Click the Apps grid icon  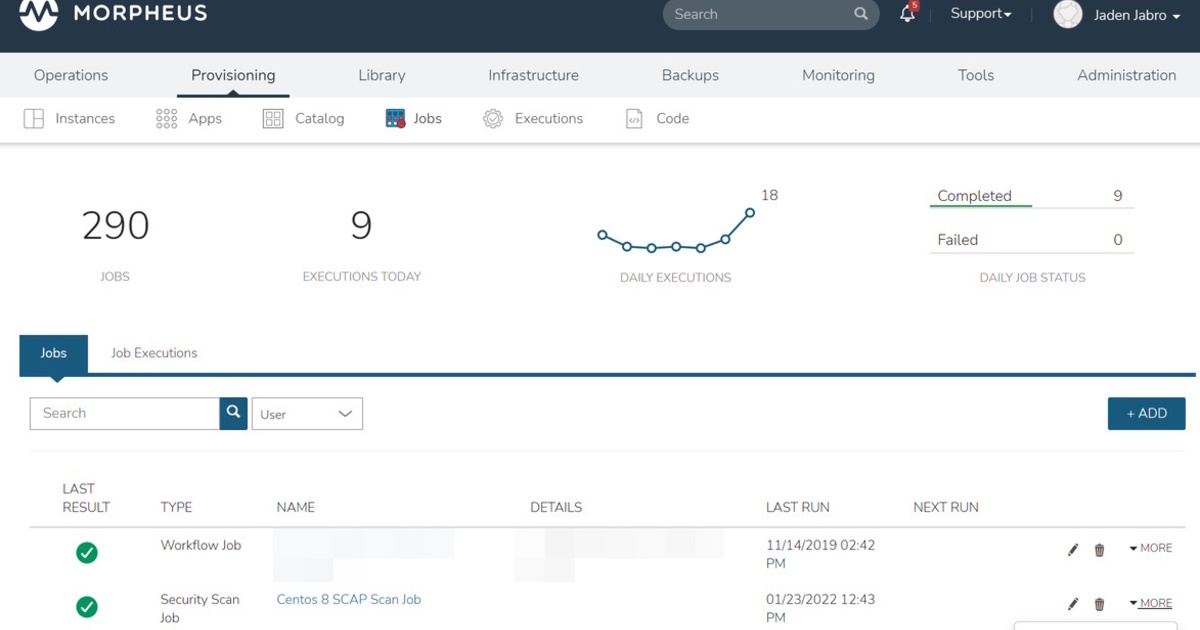(165, 118)
